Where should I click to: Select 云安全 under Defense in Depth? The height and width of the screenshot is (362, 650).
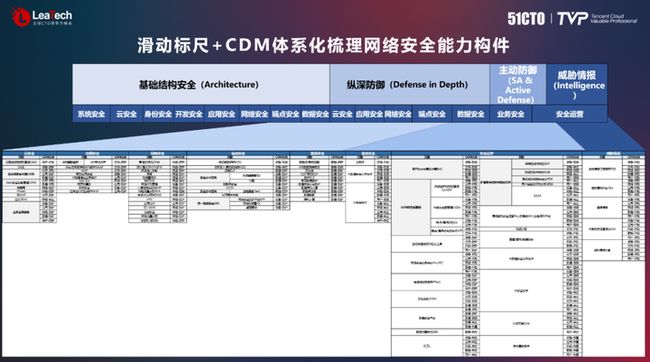point(342,114)
